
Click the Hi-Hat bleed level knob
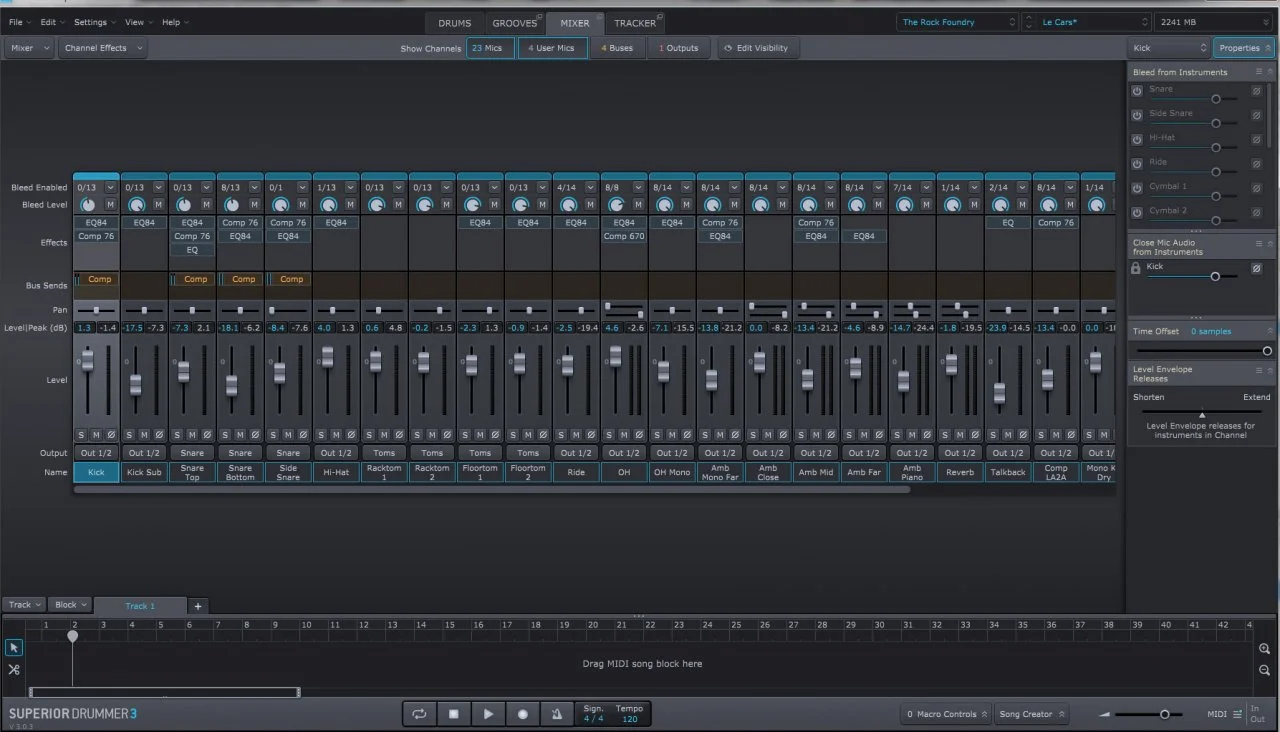(328, 204)
